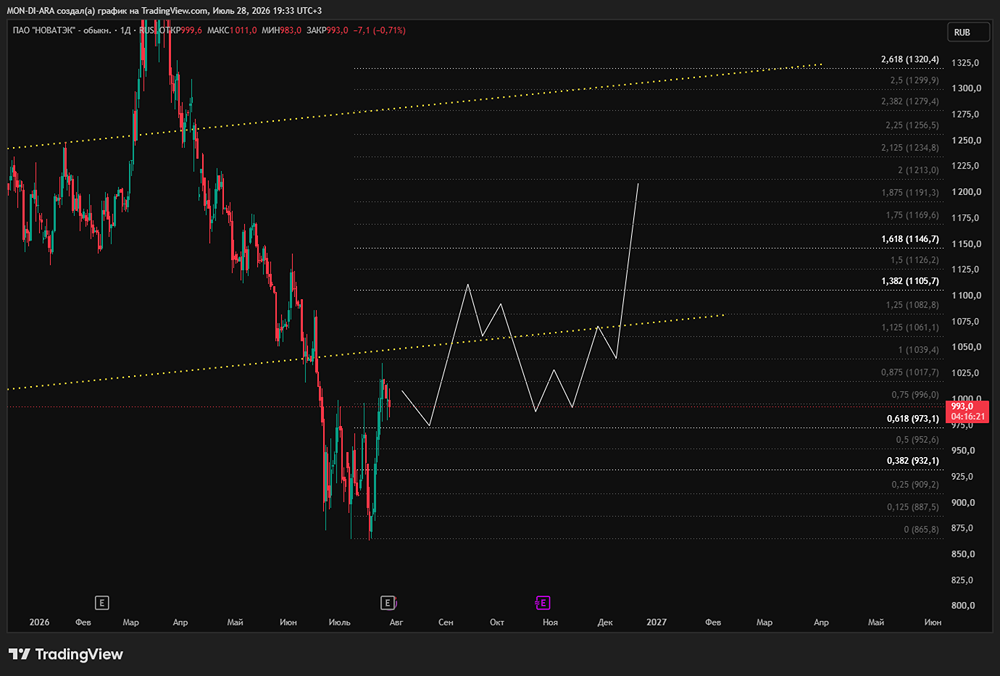Click 1 050,0 on the price axis
Screen dimensions: 1000x676
click(x=966, y=347)
